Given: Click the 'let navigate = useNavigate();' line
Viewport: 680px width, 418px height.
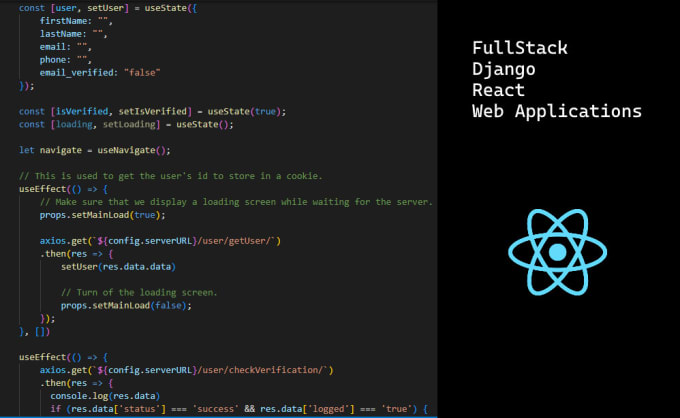Looking at the screenshot, I should [95, 150].
